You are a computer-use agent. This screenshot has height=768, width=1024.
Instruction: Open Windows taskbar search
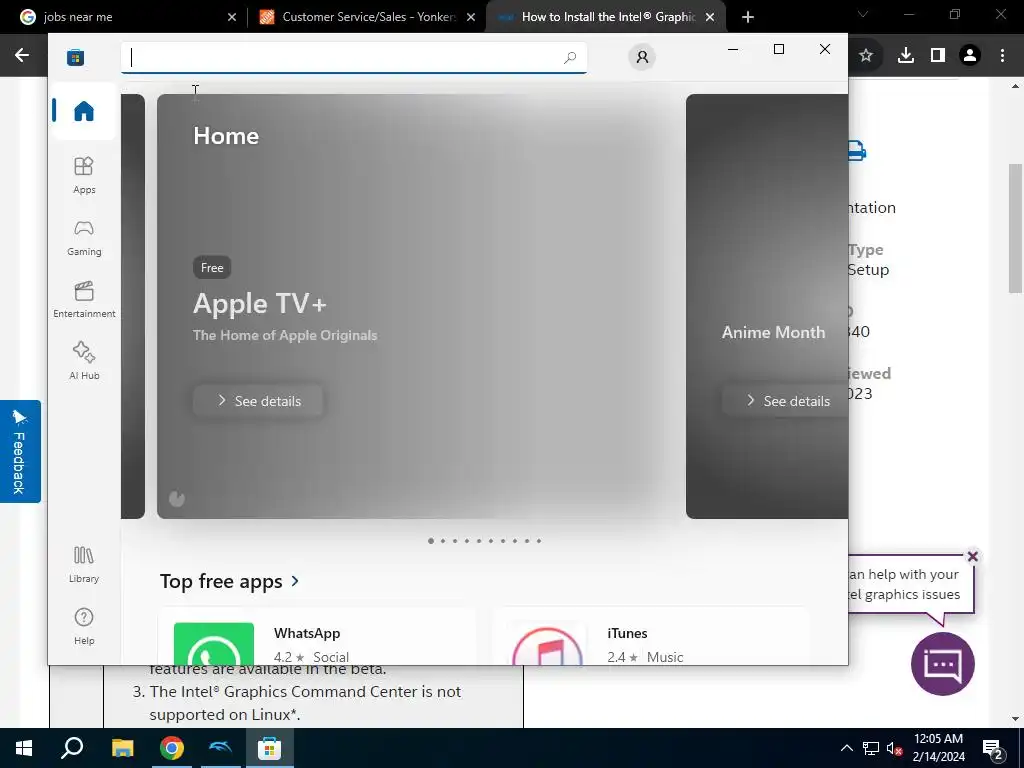tap(72, 748)
